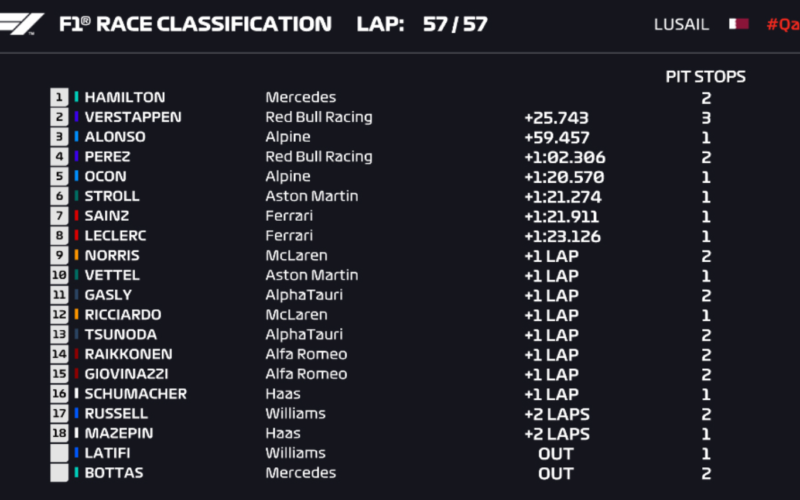Click Norris's orange McLaren color bar
Image resolution: width=800 pixels, height=500 pixels.
pyautogui.click(x=77, y=255)
